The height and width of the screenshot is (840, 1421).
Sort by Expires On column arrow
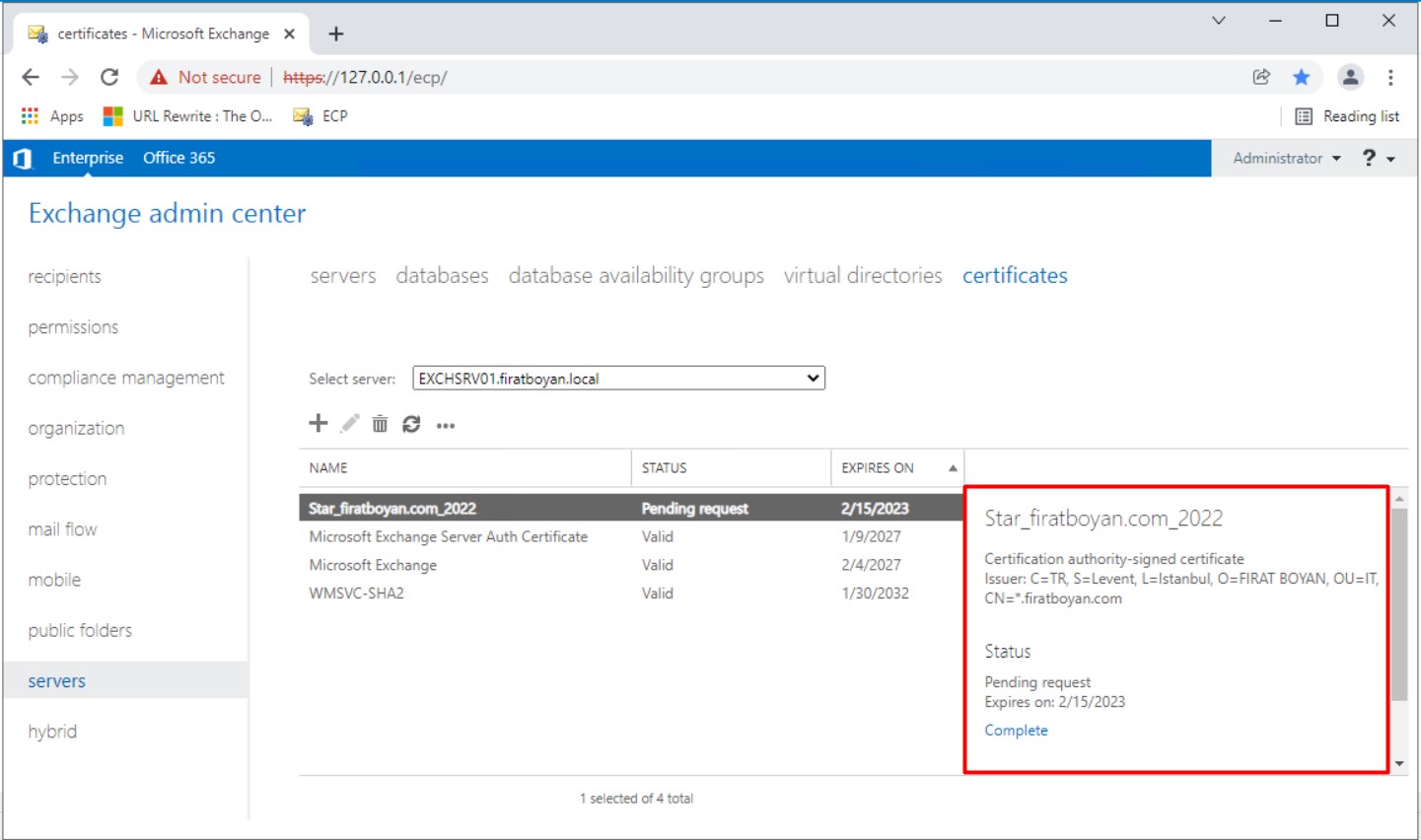[953, 468]
